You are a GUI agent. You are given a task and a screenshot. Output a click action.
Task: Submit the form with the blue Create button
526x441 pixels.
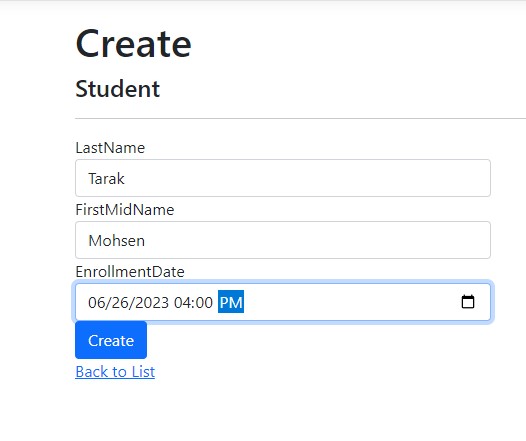[x=111, y=340]
